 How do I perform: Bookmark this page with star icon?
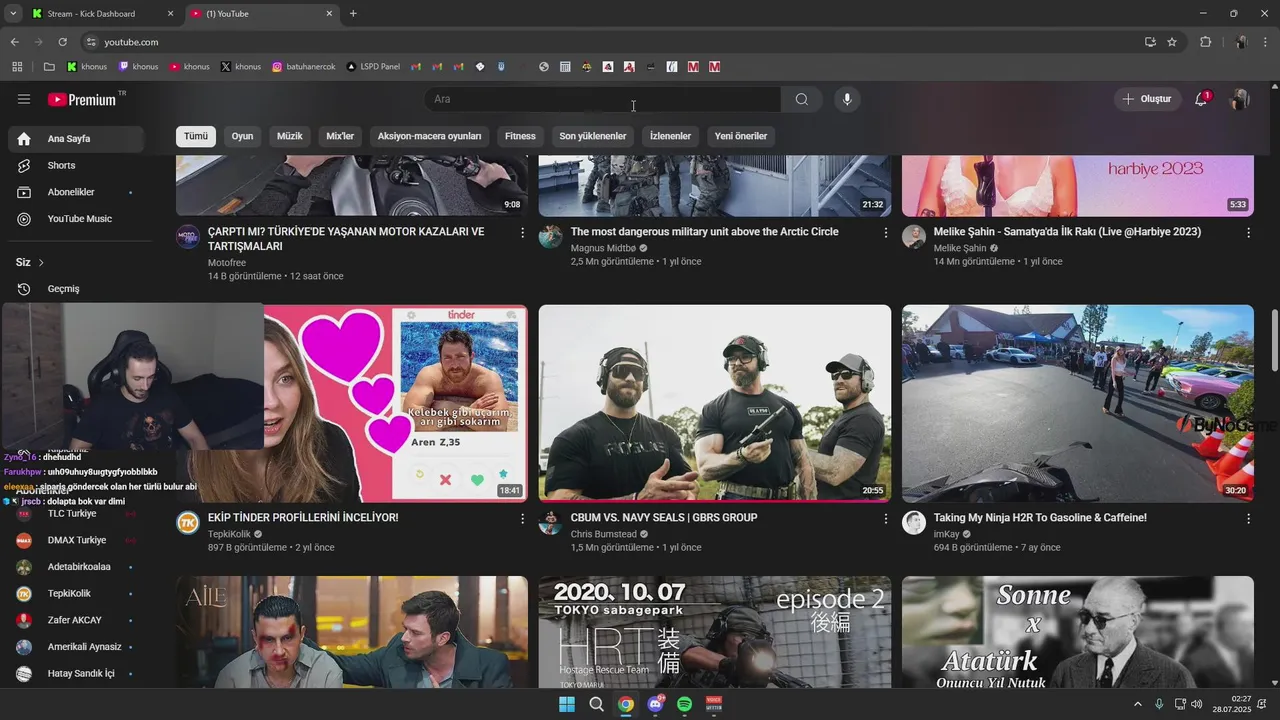tap(1172, 42)
